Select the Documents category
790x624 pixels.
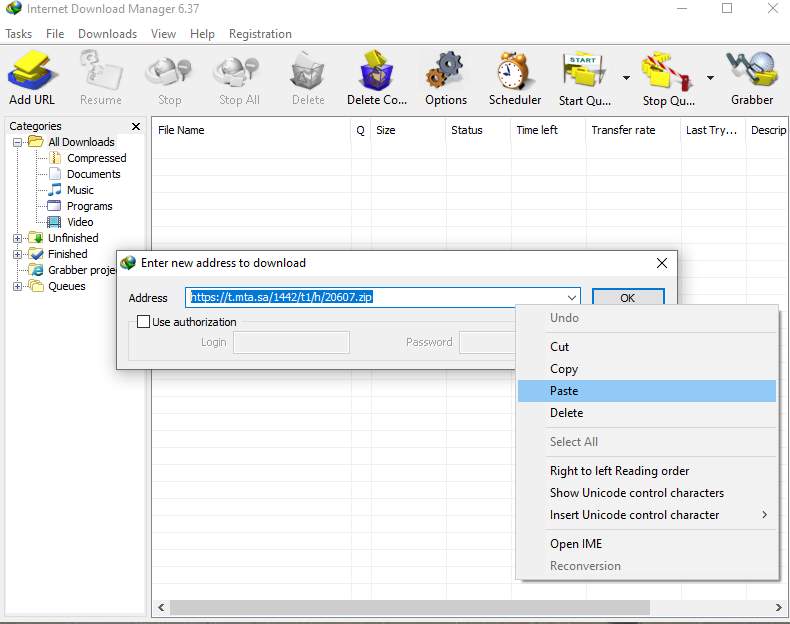93,174
